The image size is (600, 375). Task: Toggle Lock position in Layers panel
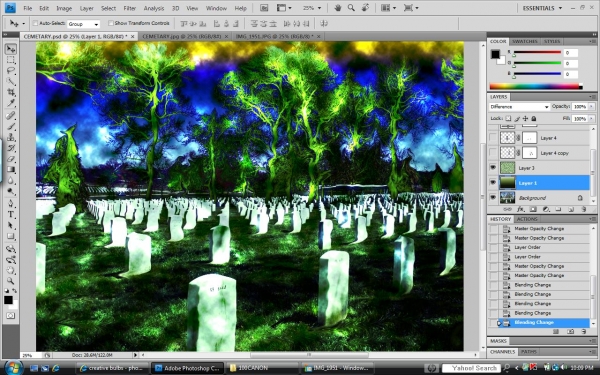[x=525, y=119]
